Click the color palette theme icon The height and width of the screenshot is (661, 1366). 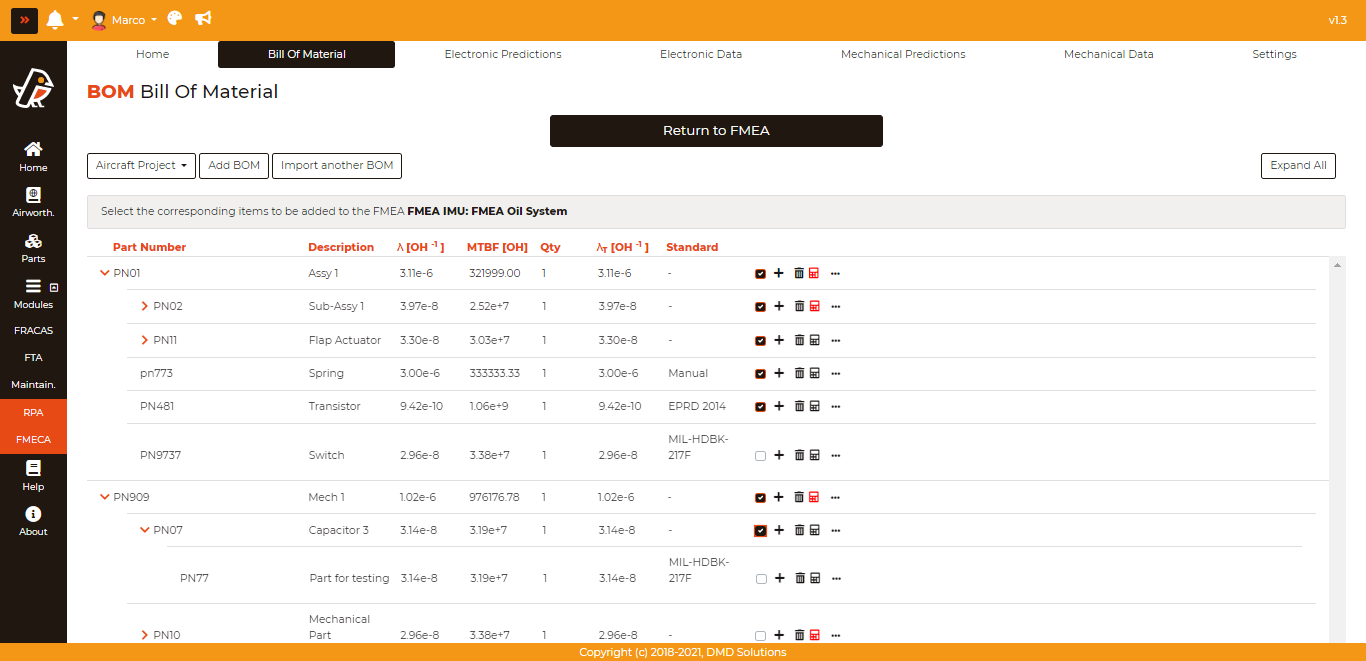pyautogui.click(x=175, y=19)
